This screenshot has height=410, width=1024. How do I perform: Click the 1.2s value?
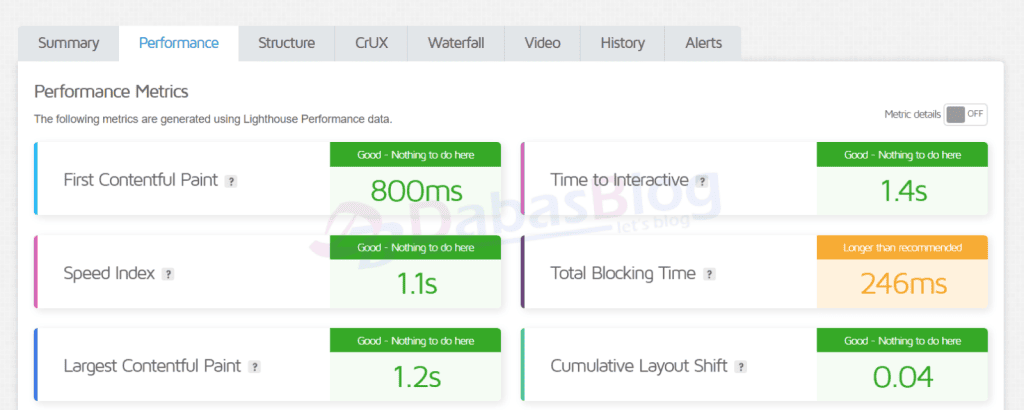pos(416,376)
